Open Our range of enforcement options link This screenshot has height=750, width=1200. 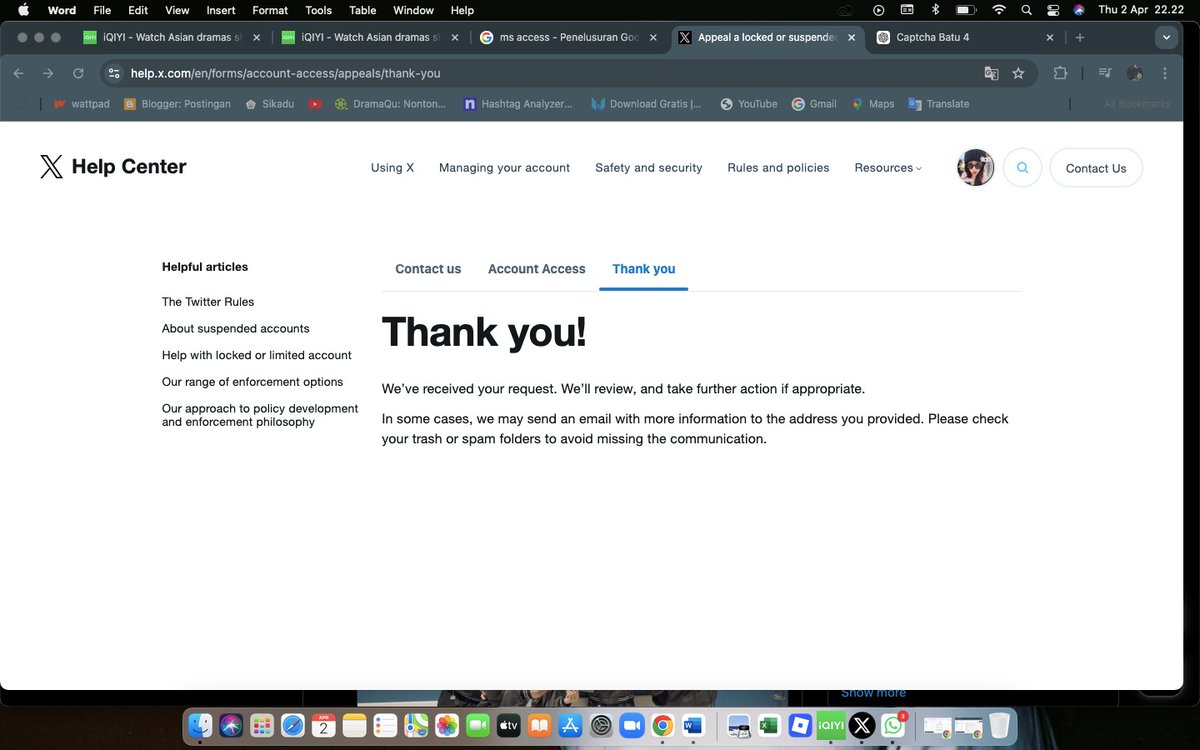point(252,382)
